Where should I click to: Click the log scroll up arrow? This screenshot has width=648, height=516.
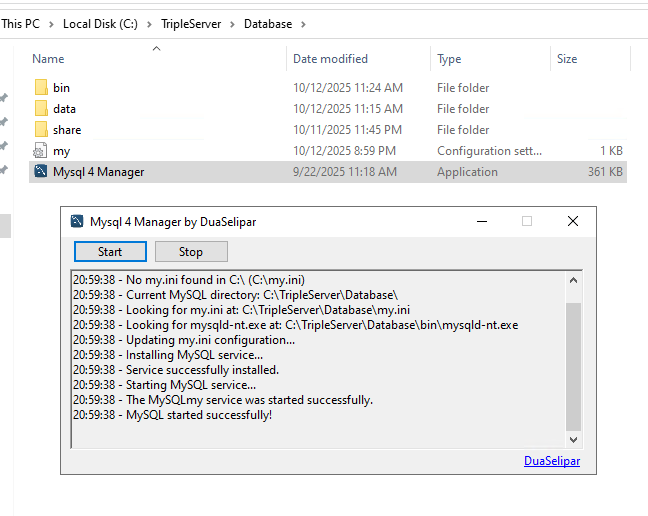573,281
